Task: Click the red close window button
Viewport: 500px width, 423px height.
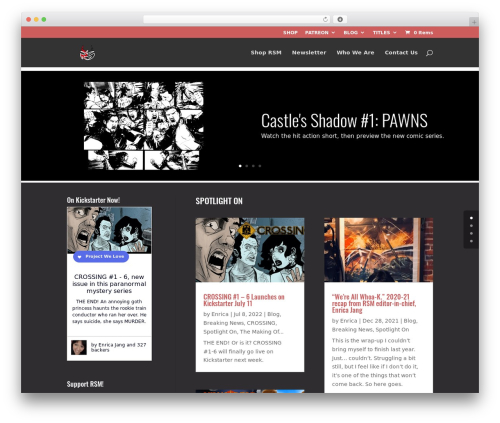Action: (x=29, y=19)
